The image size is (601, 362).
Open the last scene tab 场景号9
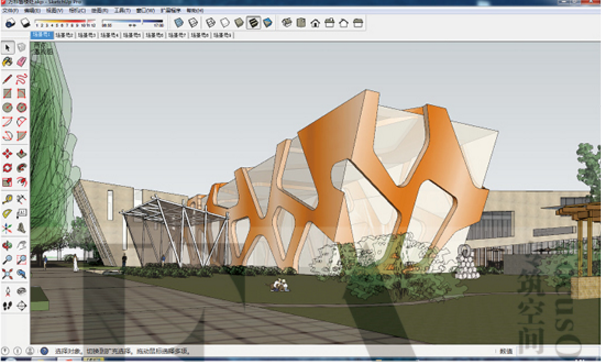pos(222,35)
